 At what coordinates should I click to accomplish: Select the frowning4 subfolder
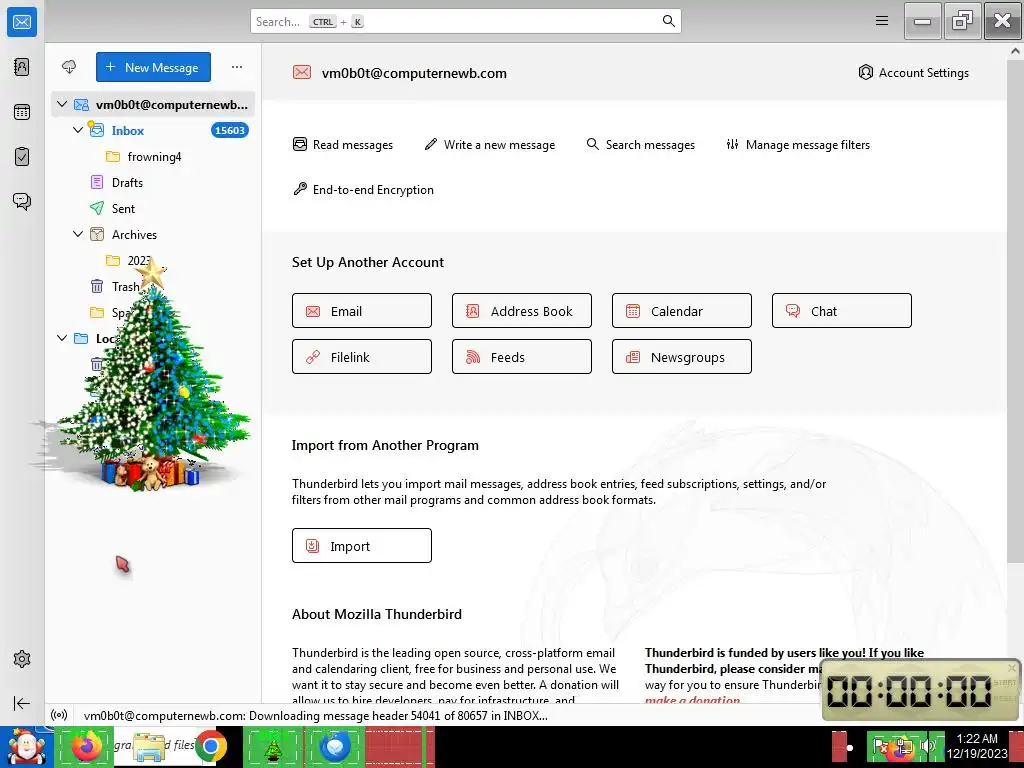tap(153, 156)
